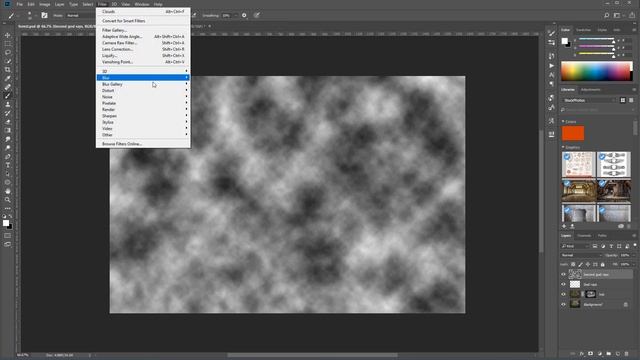The height and width of the screenshot is (360, 640).
Task: Open the layer blend mode dropdown
Action: point(582,255)
